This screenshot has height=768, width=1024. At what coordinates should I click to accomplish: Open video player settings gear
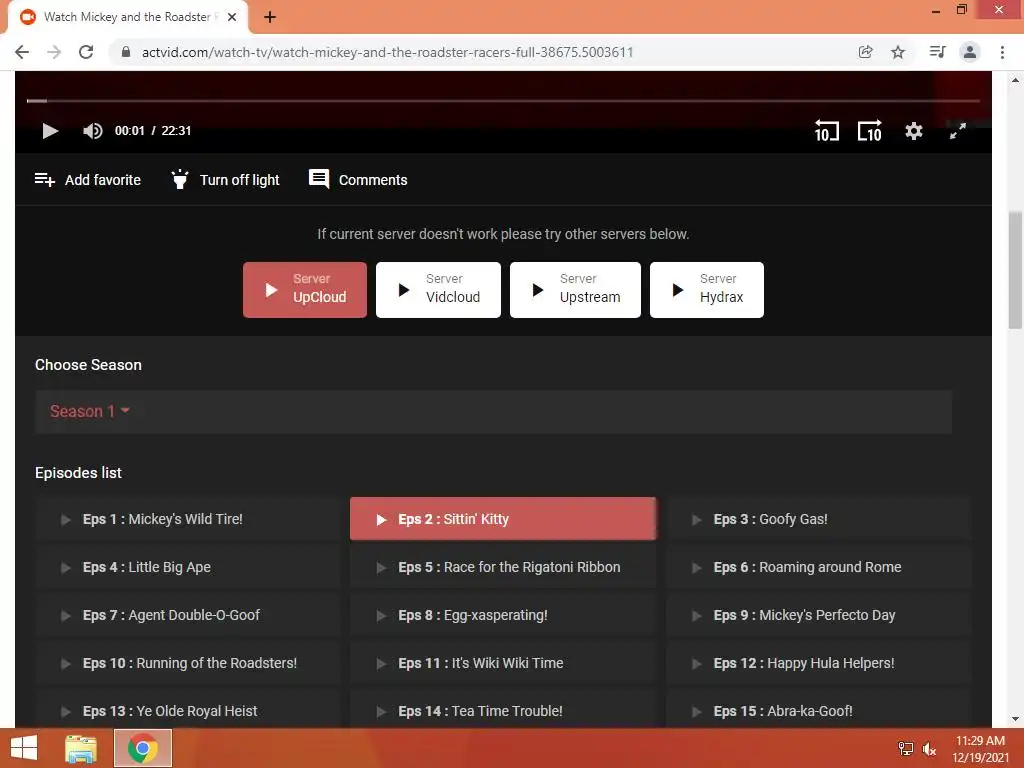pyautogui.click(x=914, y=131)
